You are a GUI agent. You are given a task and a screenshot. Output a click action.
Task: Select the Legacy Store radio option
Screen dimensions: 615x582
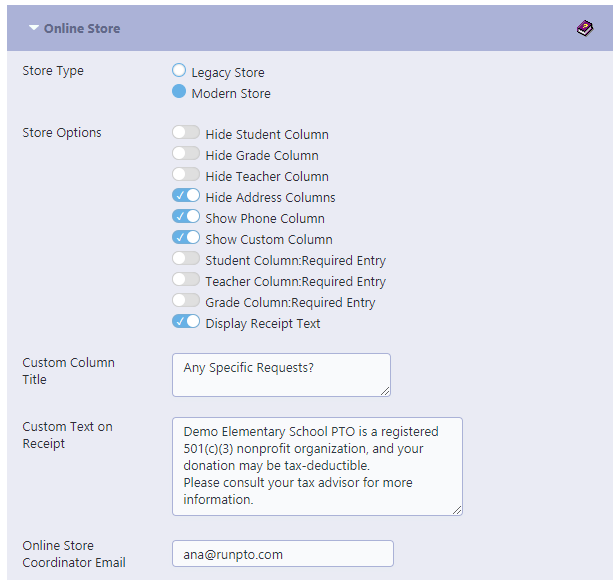[179, 70]
